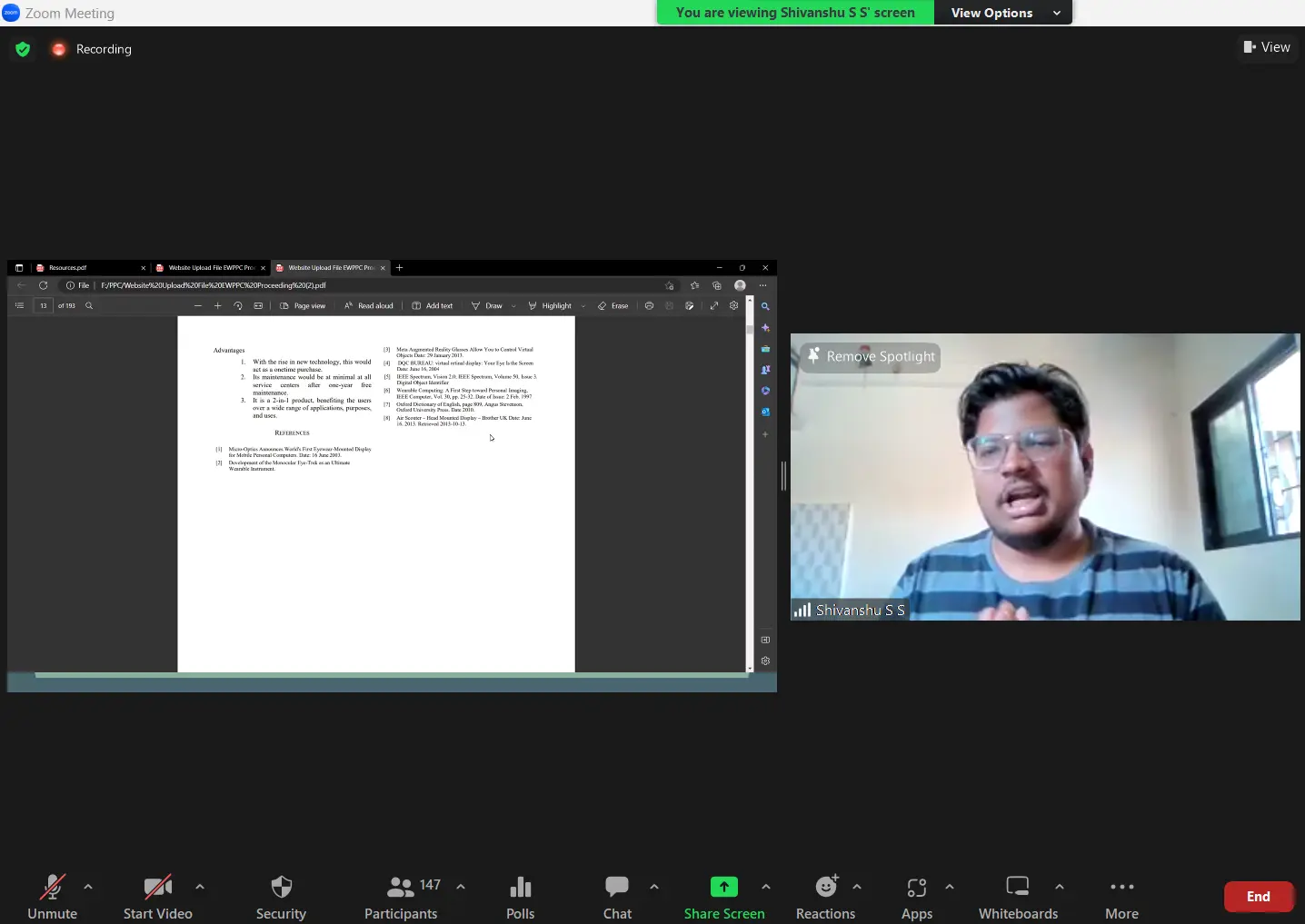
Task: Open the Participants panel
Action: click(x=401, y=896)
